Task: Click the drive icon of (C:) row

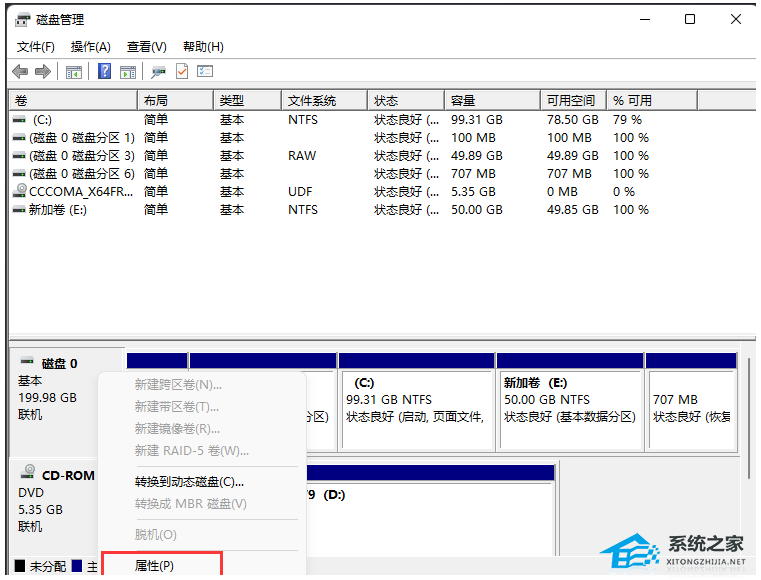Action: click(x=19, y=119)
